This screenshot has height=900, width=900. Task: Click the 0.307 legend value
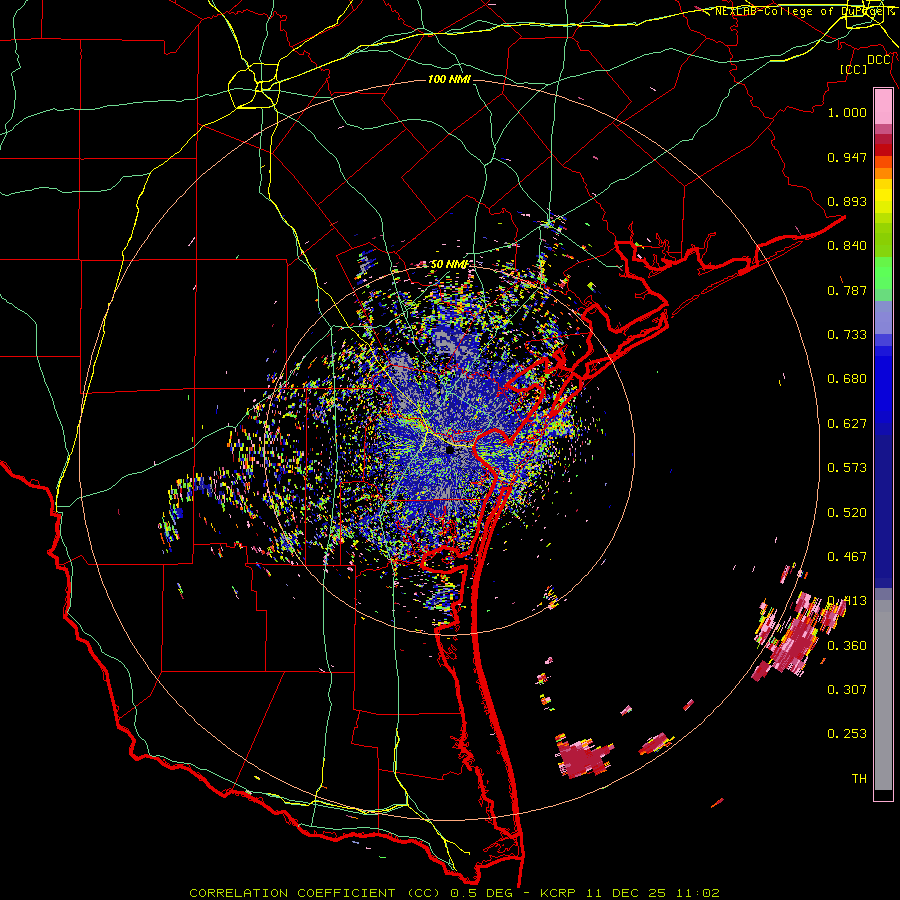[x=847, y=690]
